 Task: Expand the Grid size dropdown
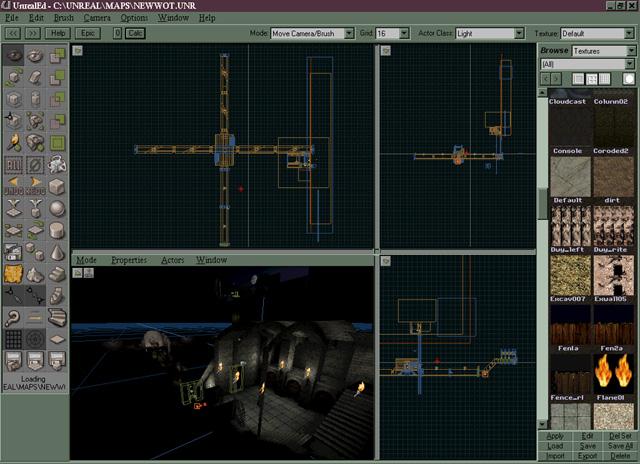point(403,33)
